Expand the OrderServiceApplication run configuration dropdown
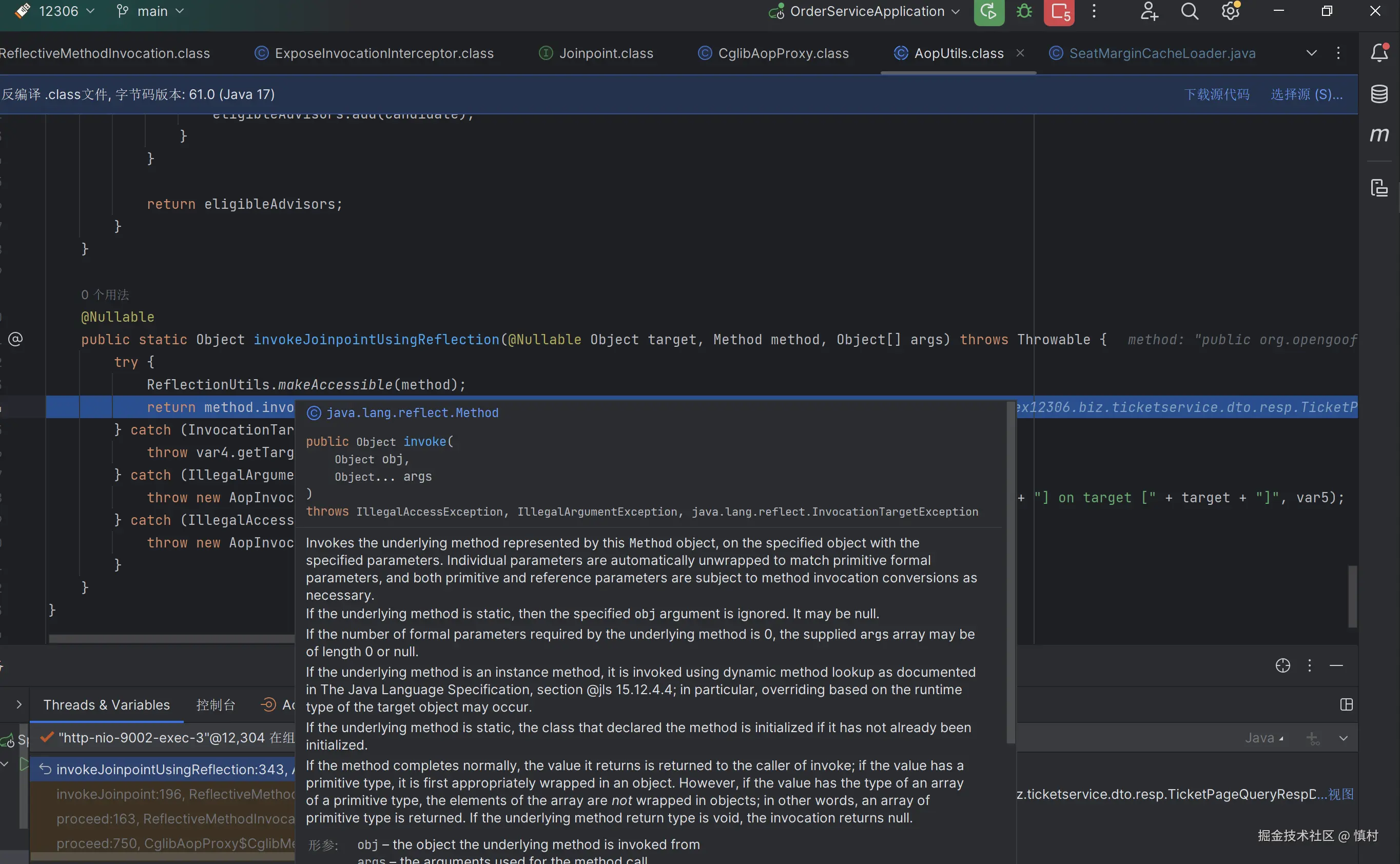Image resolution: width=1400 pixels, height=864 pixels. coord(956,11)
